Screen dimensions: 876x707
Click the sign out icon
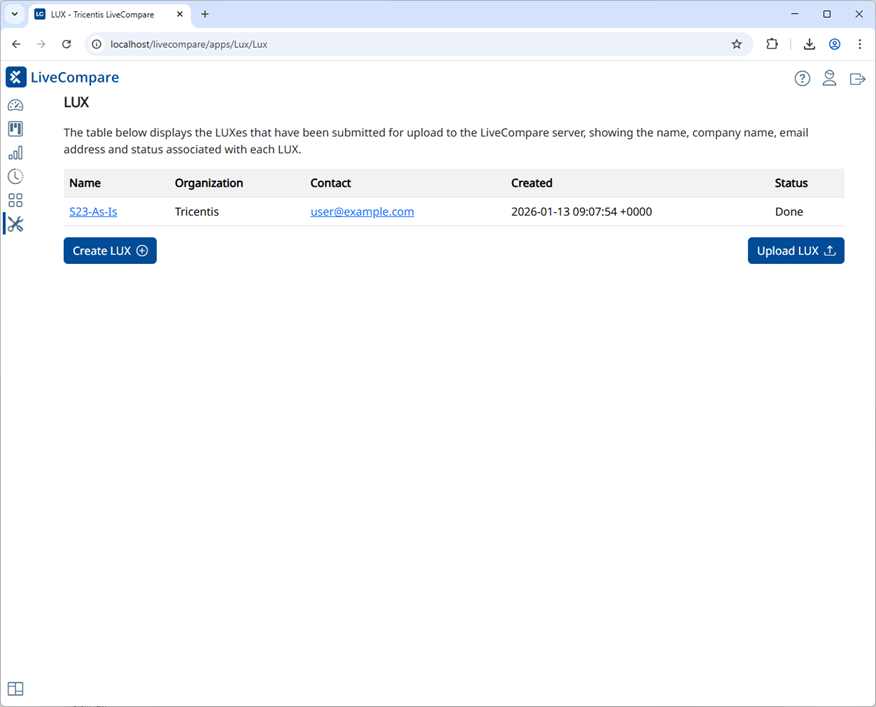click(858, 79)
